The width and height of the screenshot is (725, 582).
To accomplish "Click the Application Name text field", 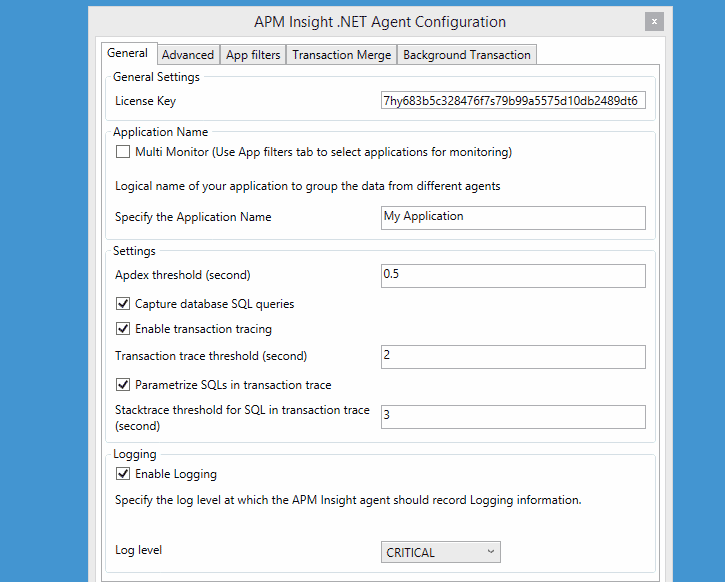I will click(x=513, y=217).
